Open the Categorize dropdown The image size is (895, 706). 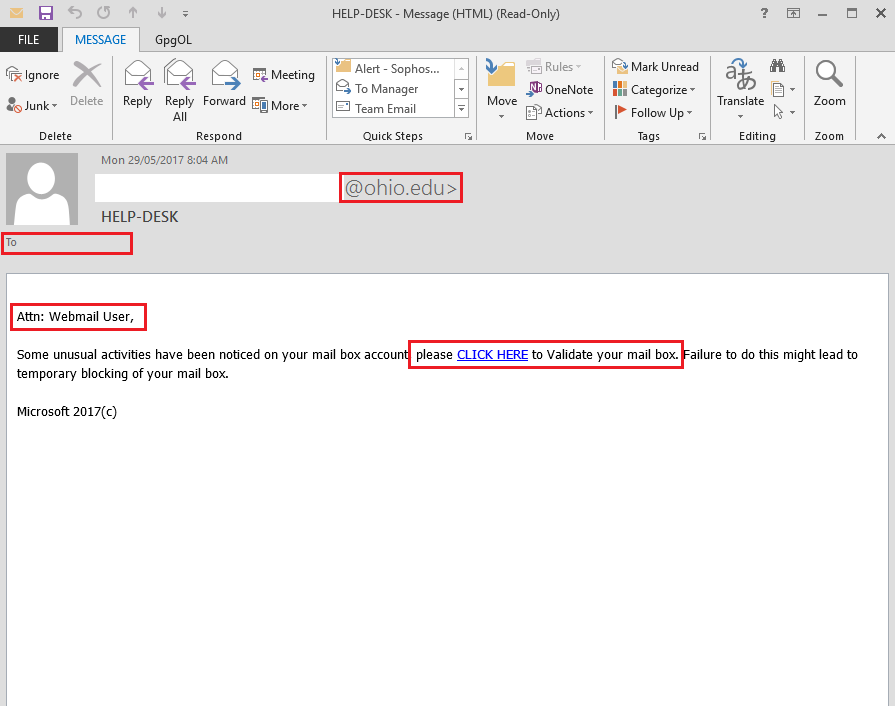655,90
